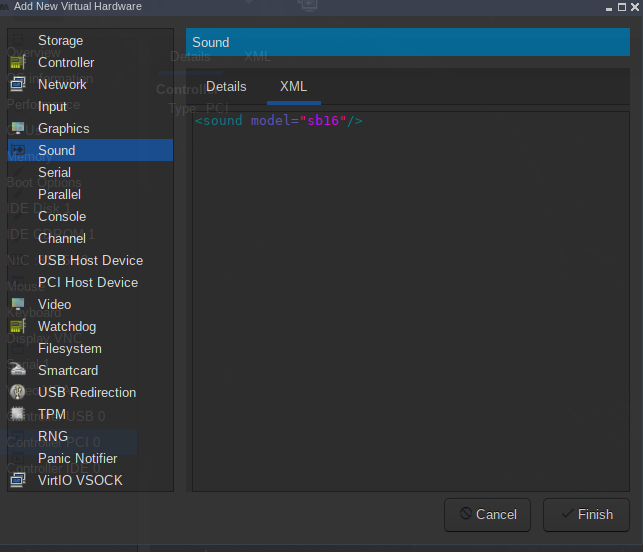Switch to the Details tab
The image size is (643, 552).
click(x=226, y=87)
